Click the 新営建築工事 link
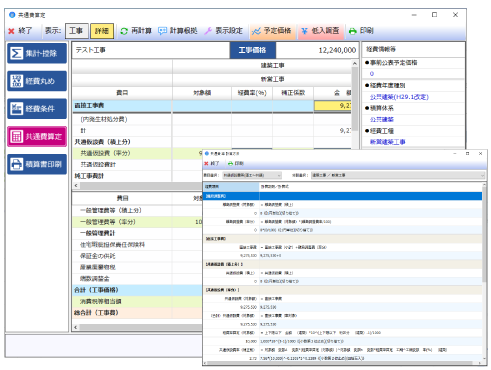 coord(388,142)
